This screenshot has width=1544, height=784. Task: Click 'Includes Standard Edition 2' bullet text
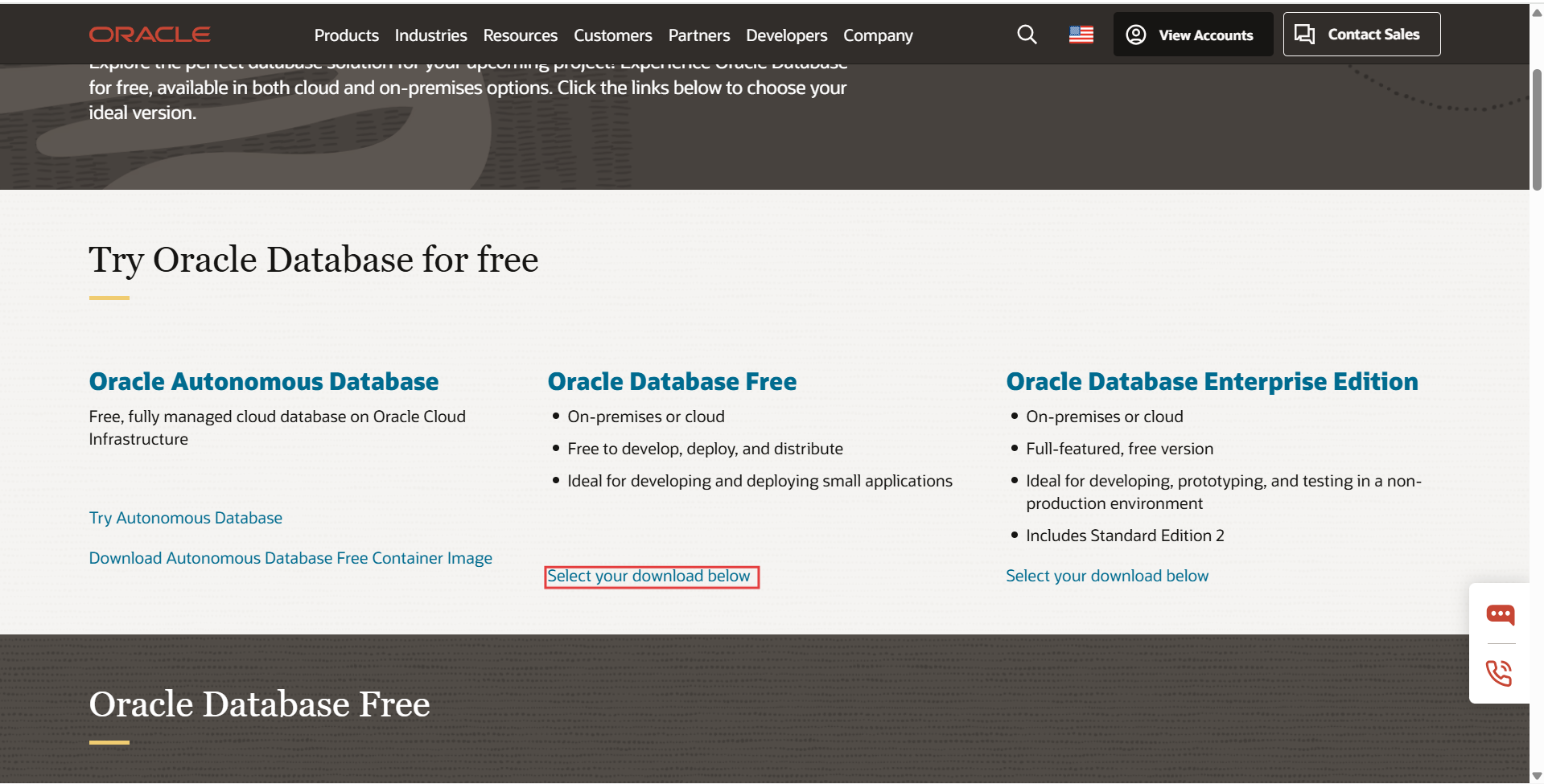[x=1125, y=536]
